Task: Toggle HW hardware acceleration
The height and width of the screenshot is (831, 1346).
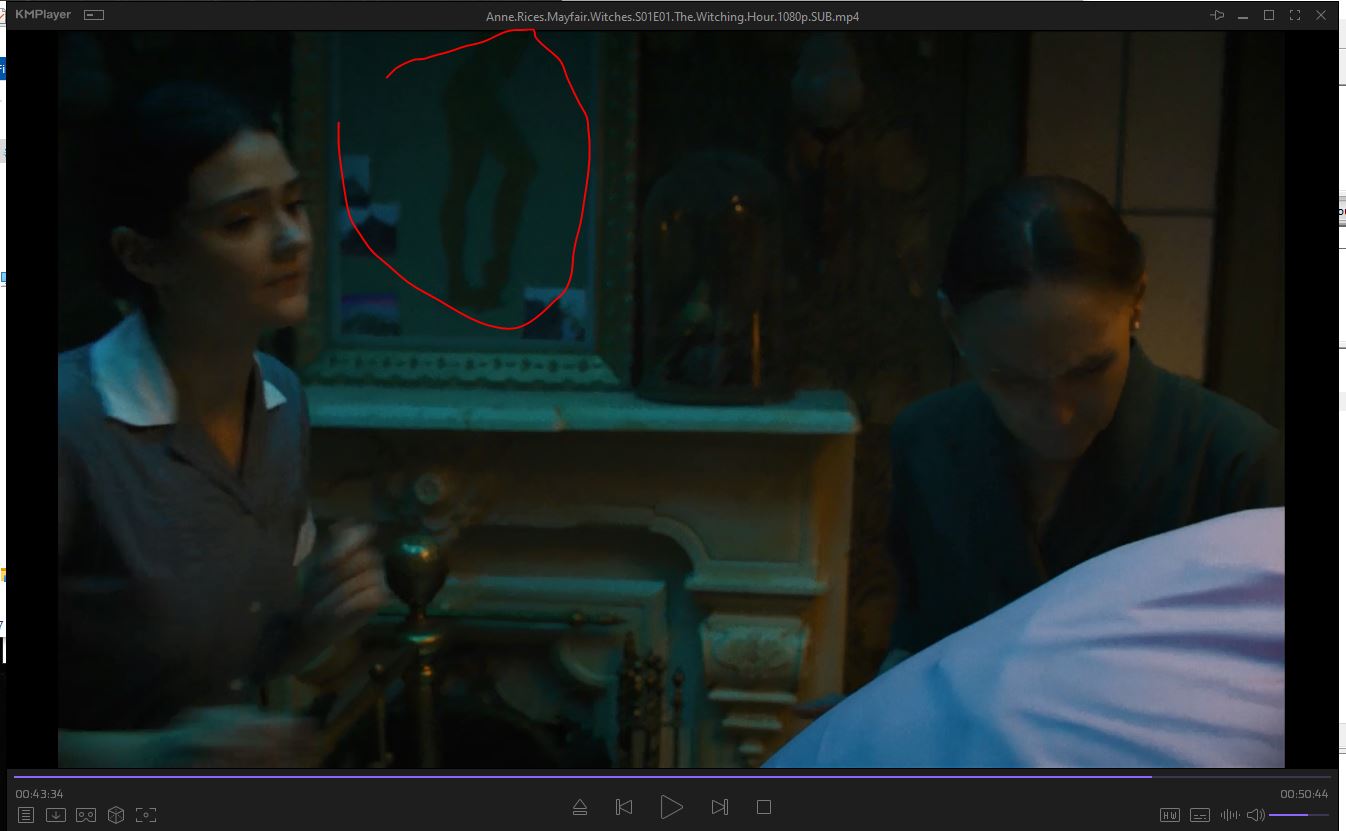Action: (1169, 815)
